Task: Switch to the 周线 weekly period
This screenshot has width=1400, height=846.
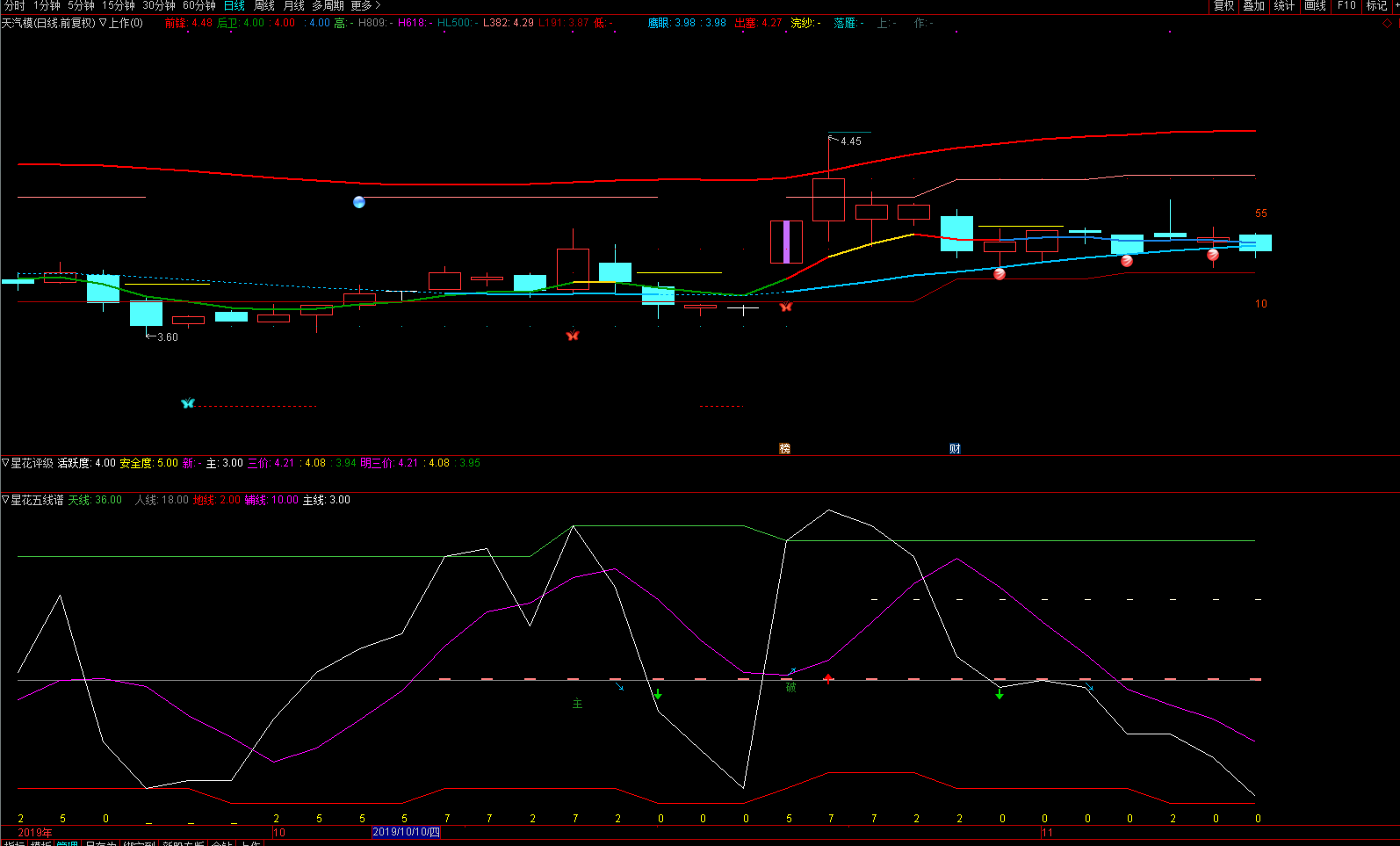Action: (x=264, y=6)
